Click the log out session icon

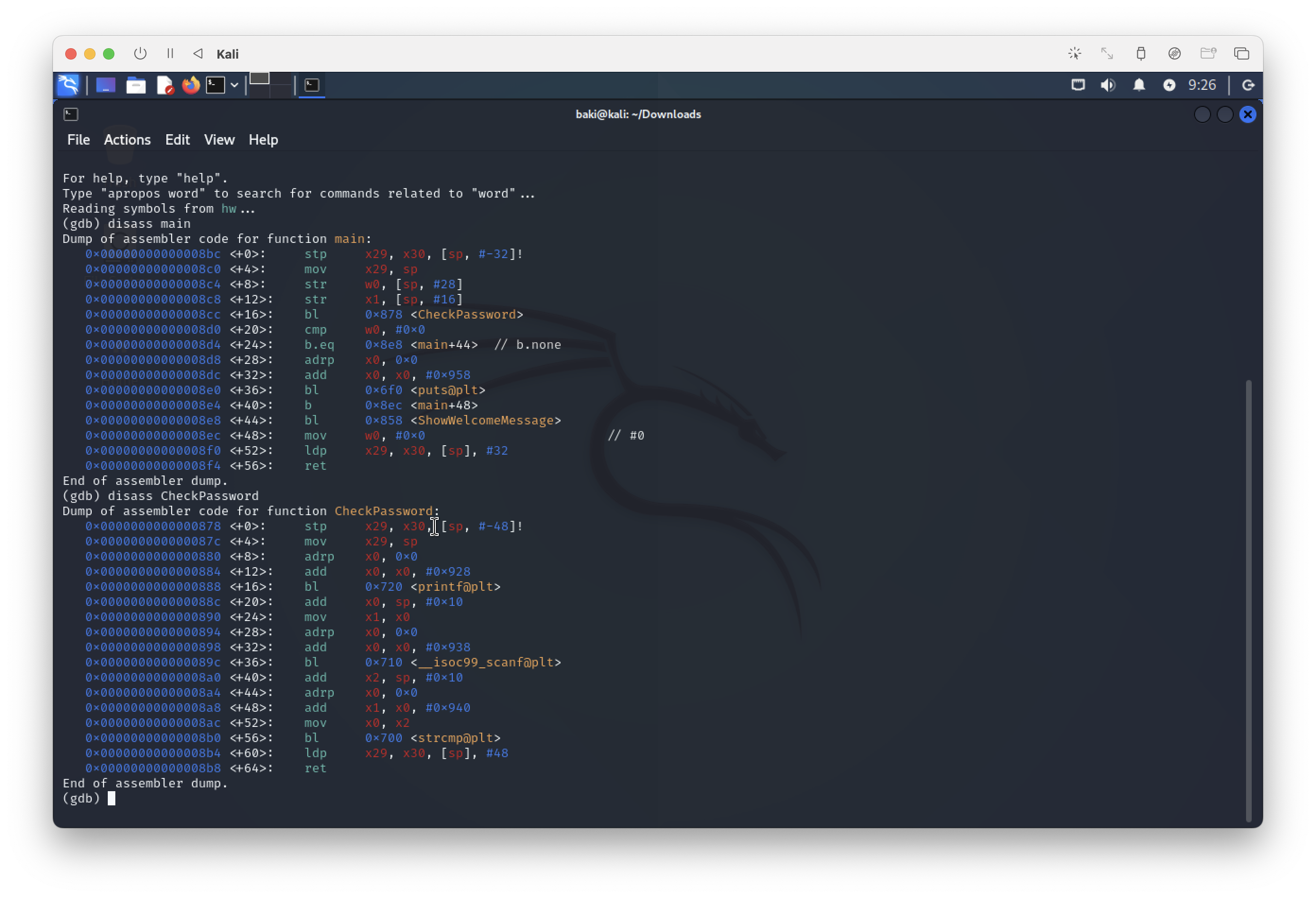click(1248, 85)
